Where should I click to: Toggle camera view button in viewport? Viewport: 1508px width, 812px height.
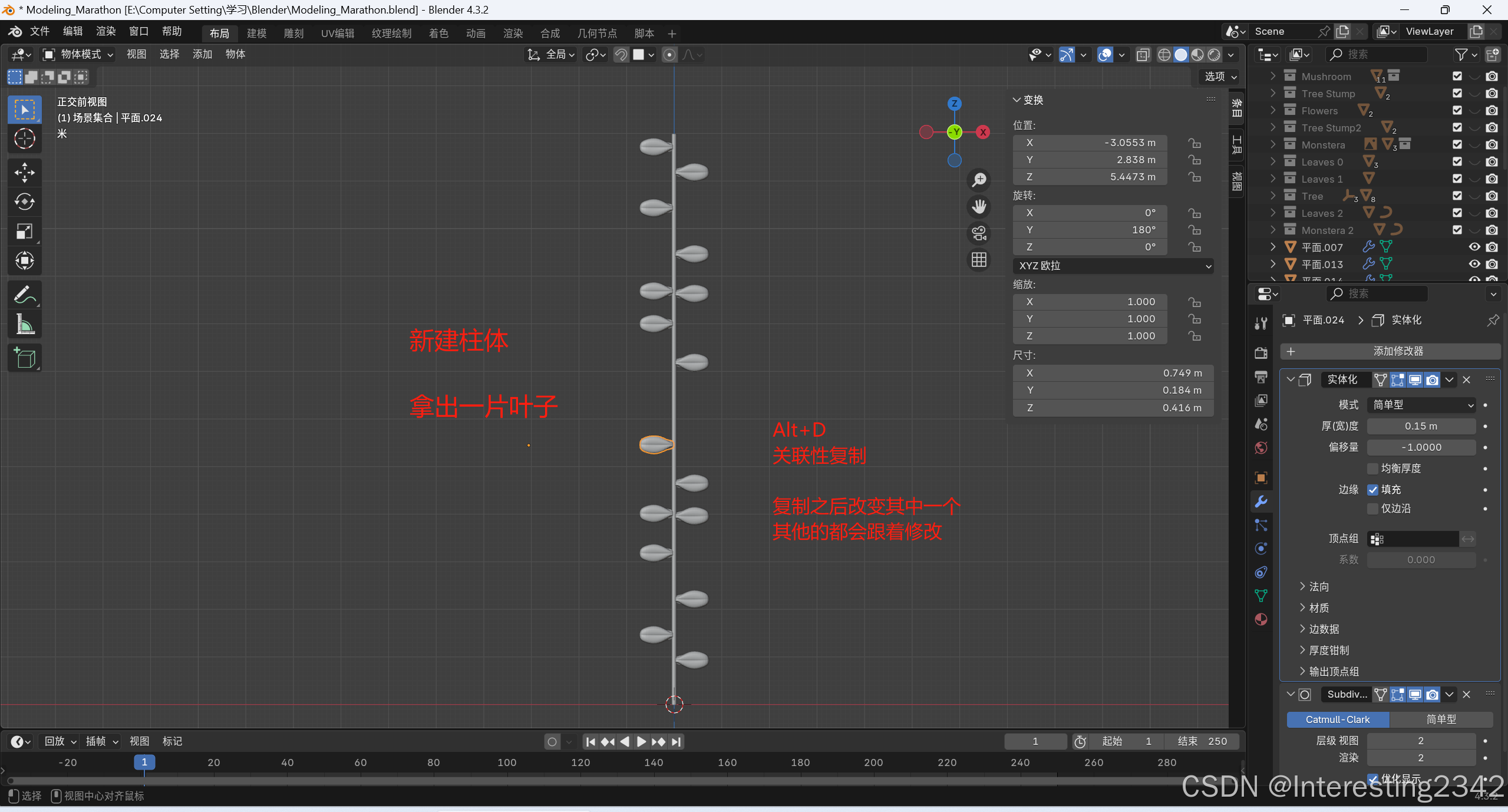979,233
